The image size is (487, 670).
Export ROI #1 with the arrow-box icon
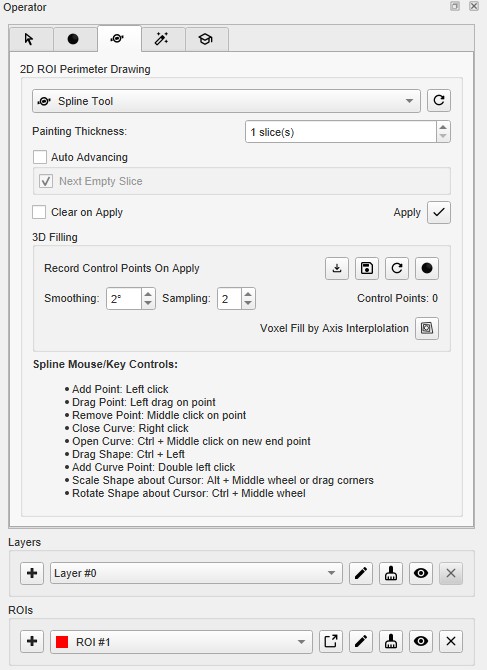click(x=331, y=641)
